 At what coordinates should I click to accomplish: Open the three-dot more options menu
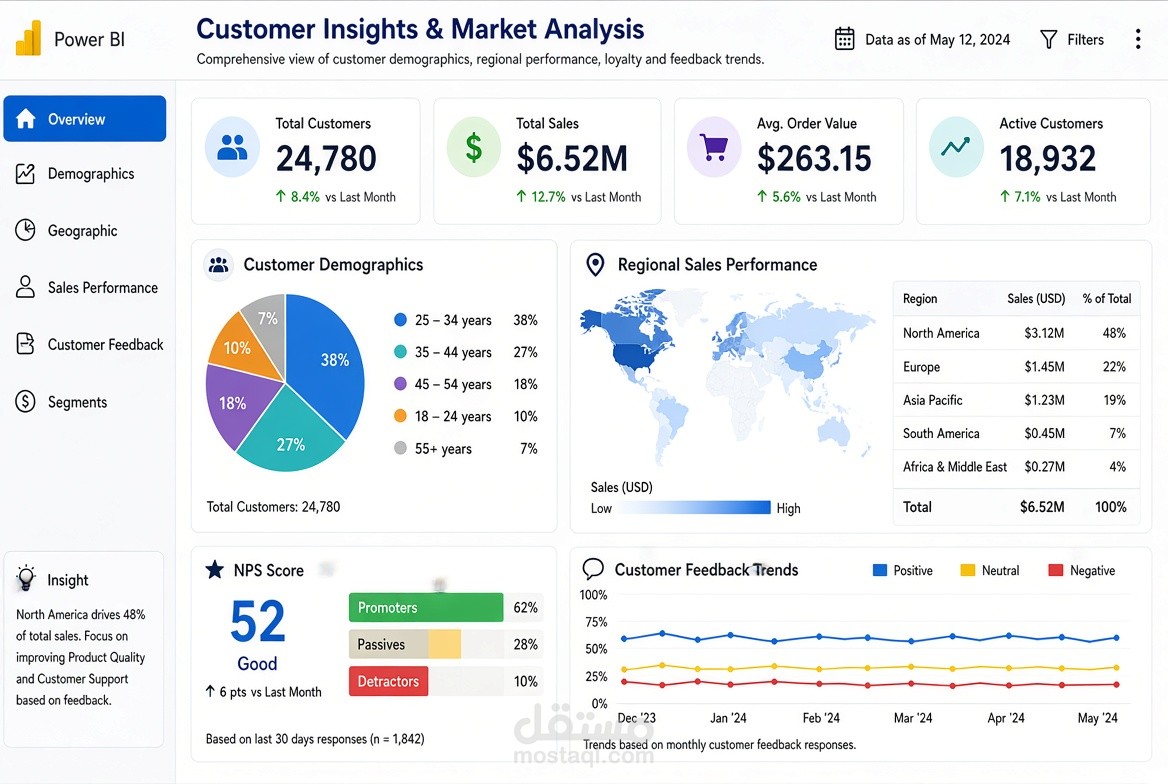pyautogui.click(x=1137, y=39)
